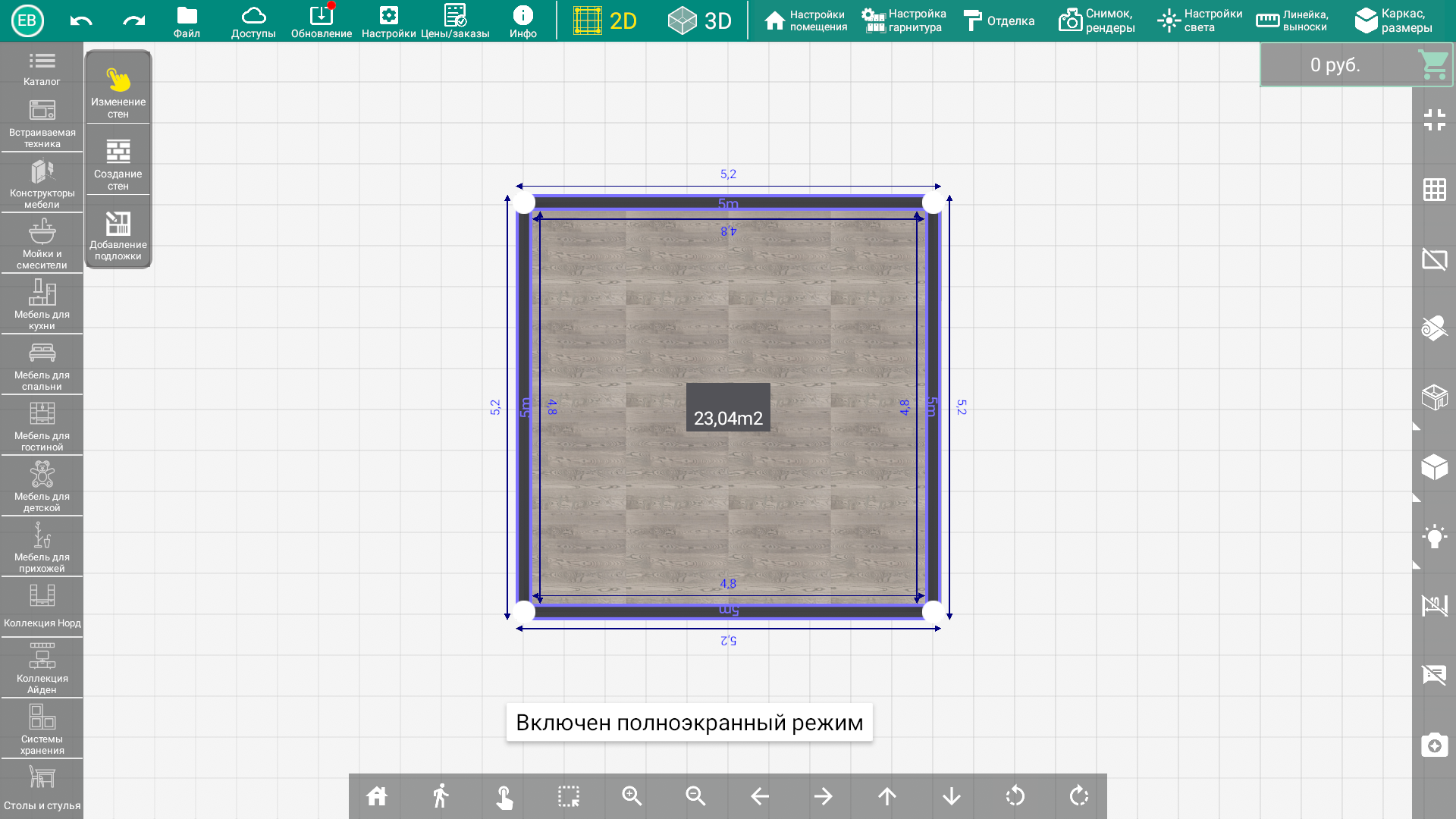Open Коллекция Айден category
The width and height of the screenshot is (1456, 819).
click(x=42, y=668)
